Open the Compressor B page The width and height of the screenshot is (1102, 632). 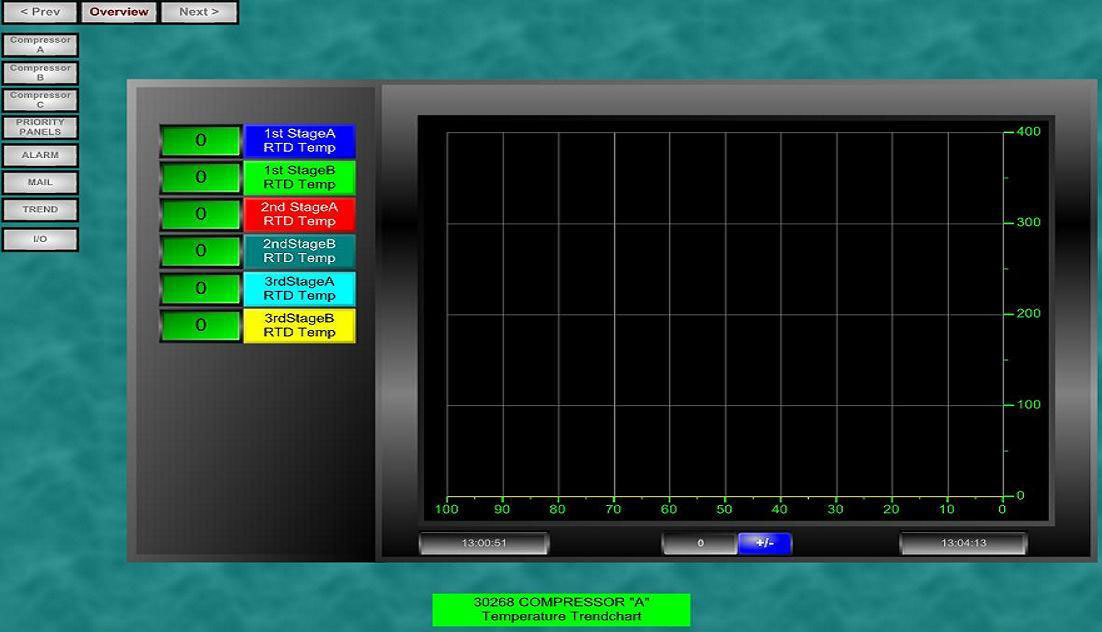pyautogui.click(x=40, y=72)
